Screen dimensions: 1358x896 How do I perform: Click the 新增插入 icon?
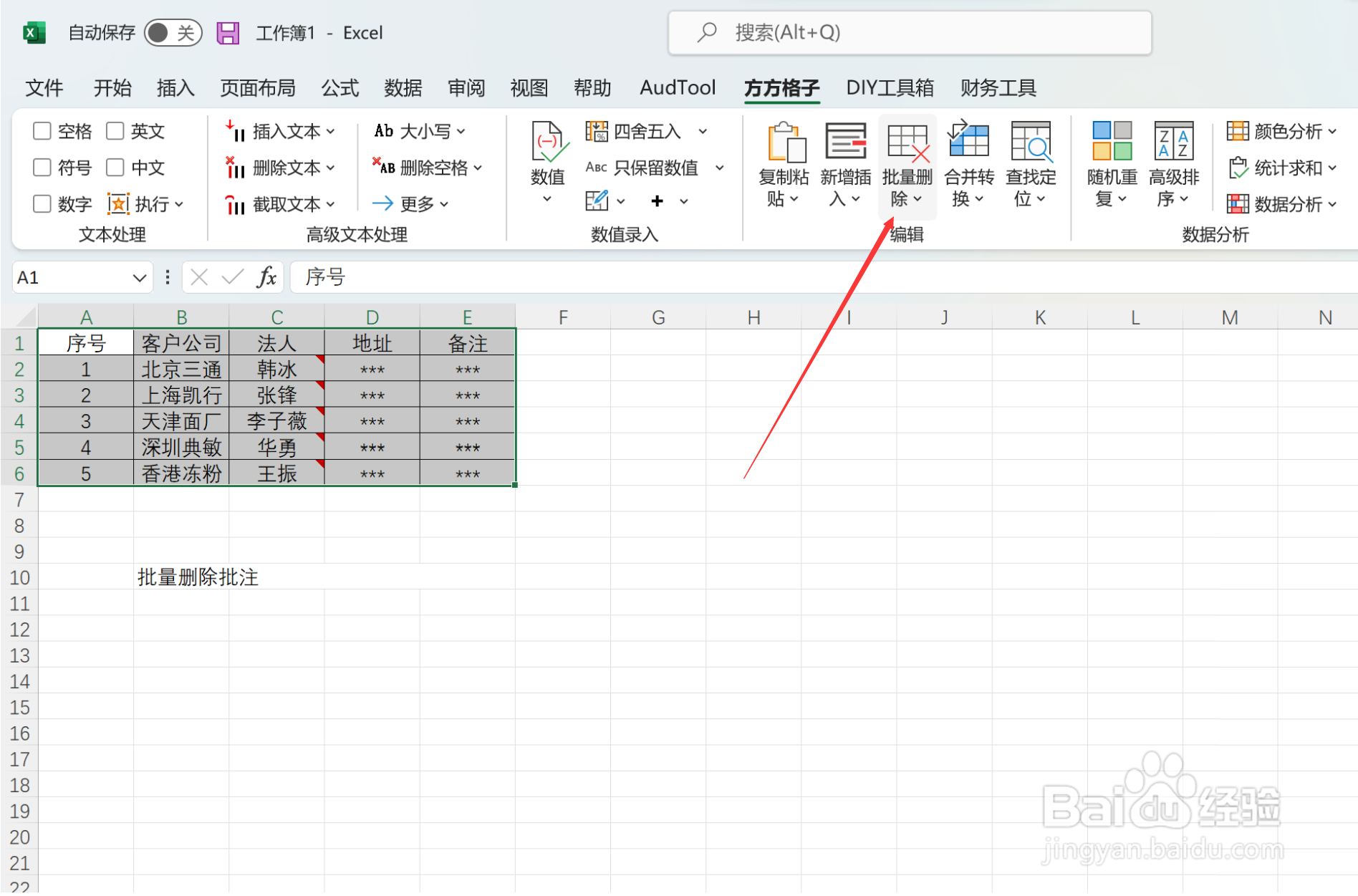coord(846,141)
